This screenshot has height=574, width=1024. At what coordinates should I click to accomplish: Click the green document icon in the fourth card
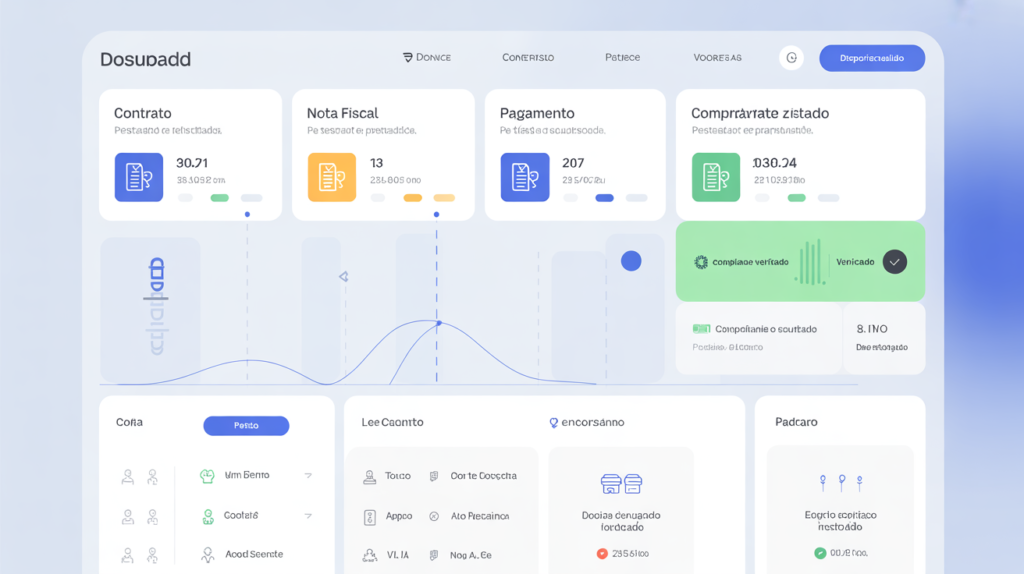[716, 177]
